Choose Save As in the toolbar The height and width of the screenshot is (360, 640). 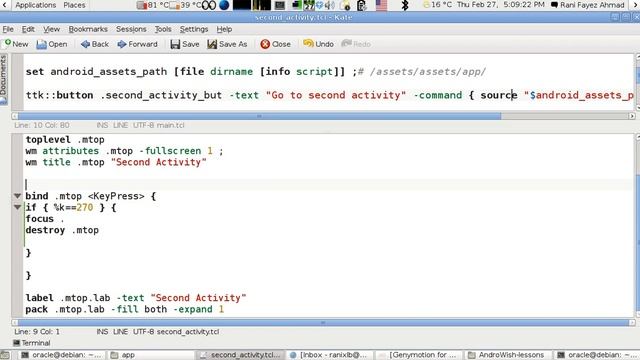(227, 44)
